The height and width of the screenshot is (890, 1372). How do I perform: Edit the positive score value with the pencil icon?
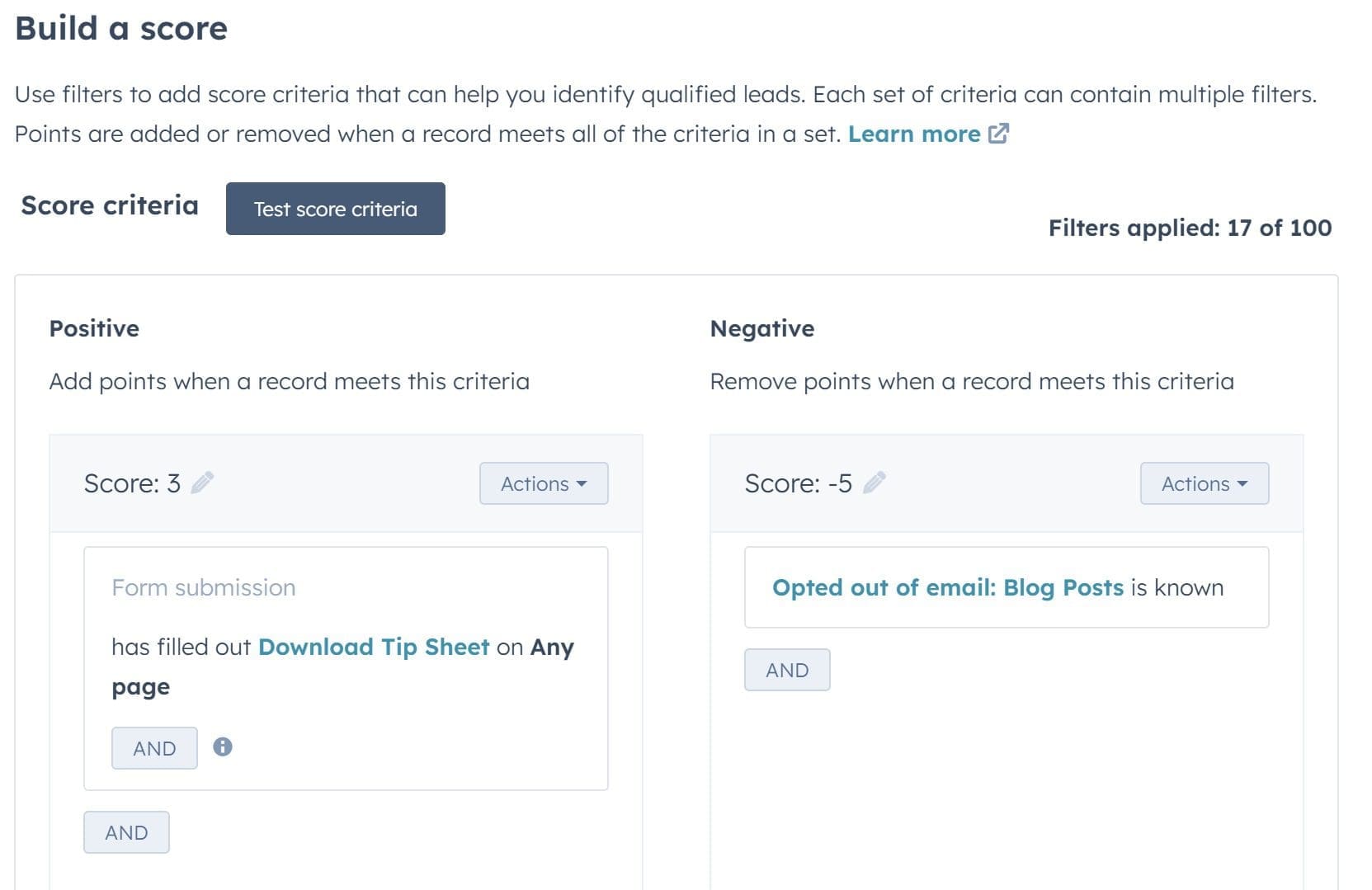(203, 483)
